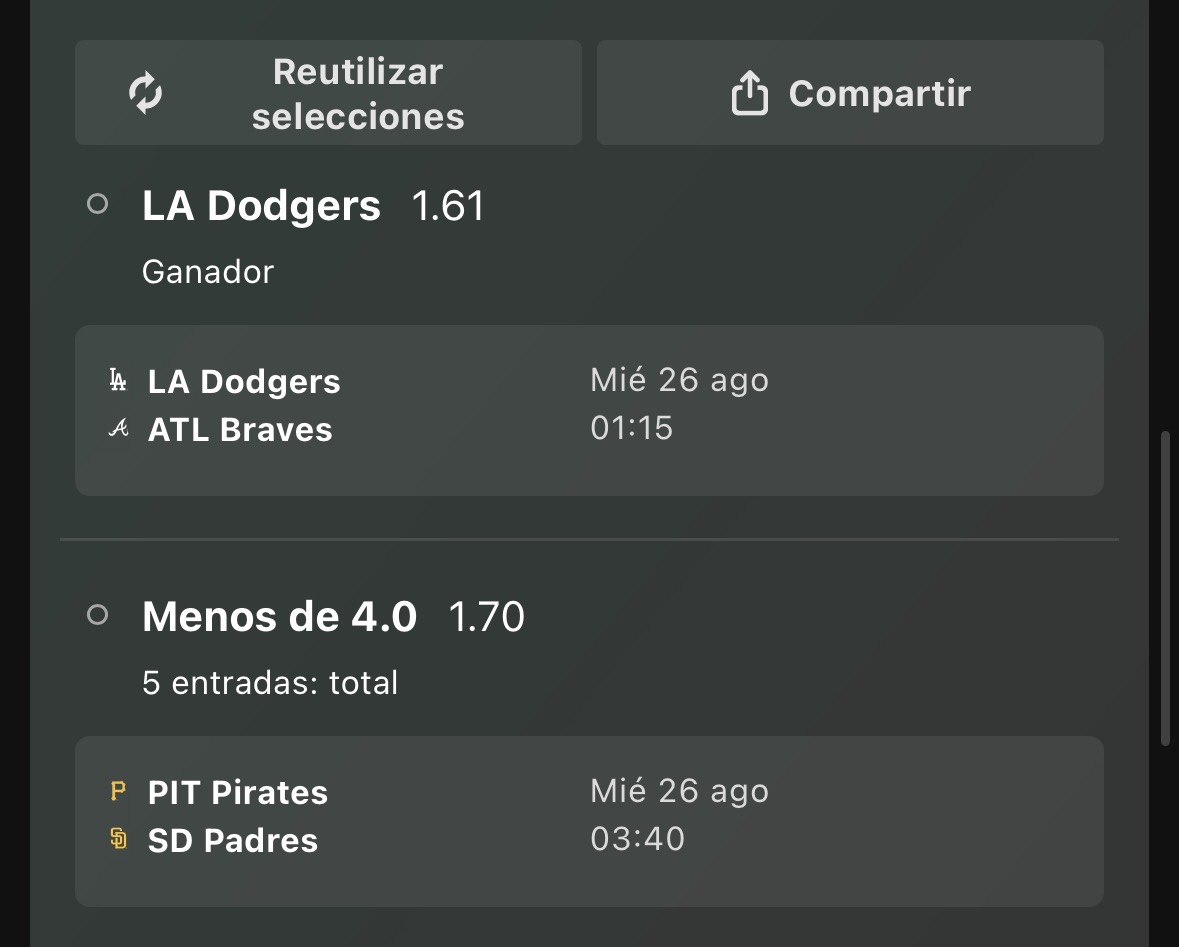Select the circle beside LA Dodgers 1.61

[x=98, y=204]
